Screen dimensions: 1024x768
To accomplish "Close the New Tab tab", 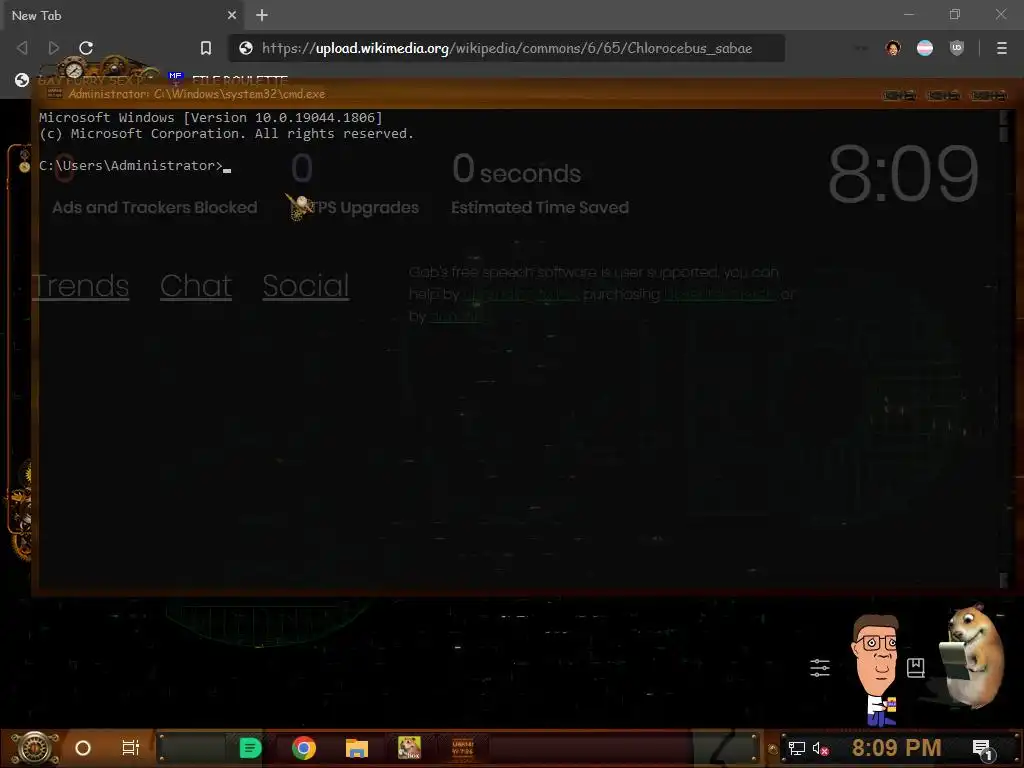I will click(x=232, y=15).
